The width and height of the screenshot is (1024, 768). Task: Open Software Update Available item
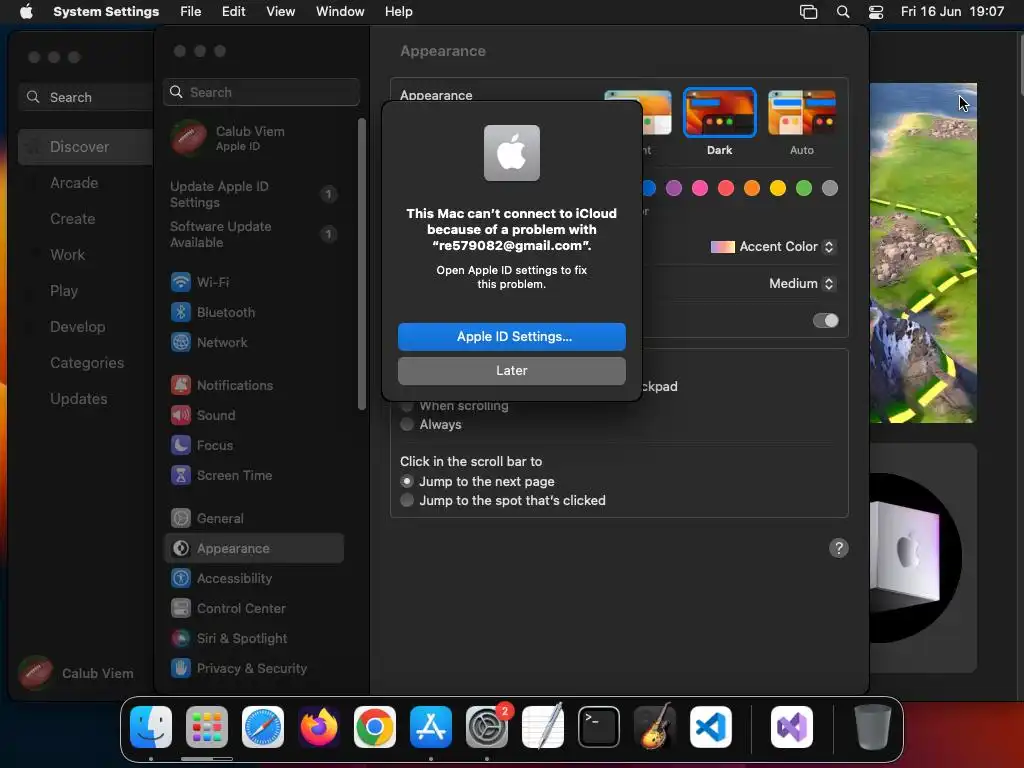(x=253, y=234)
